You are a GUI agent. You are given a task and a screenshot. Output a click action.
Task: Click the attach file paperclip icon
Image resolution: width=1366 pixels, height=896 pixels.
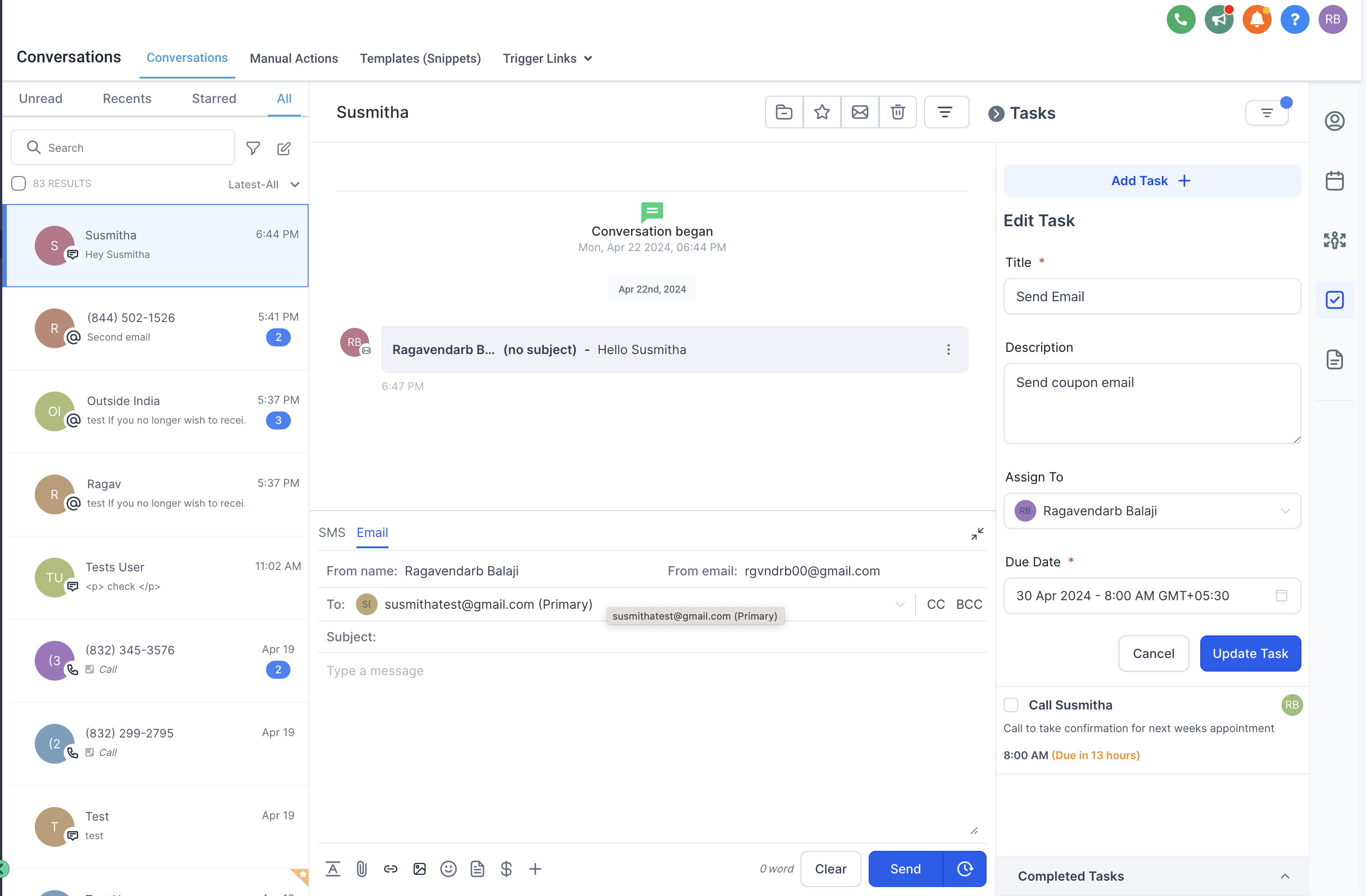coord(361,868)
